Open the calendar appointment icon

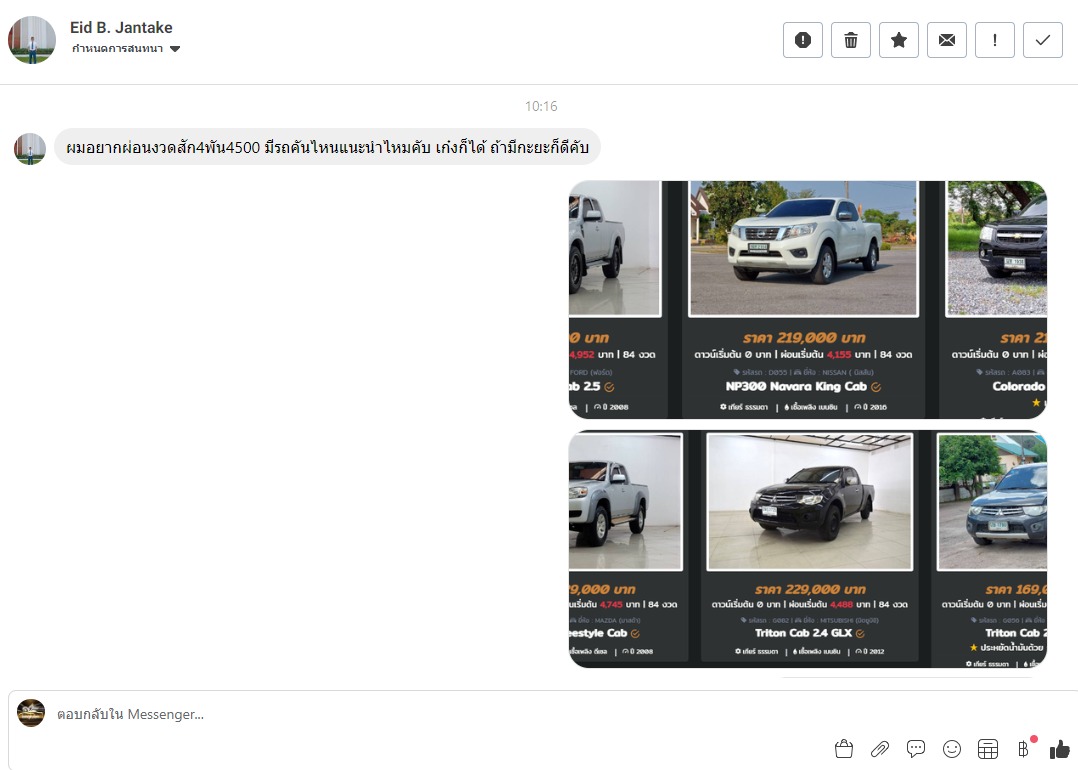[x=988, y=748]
